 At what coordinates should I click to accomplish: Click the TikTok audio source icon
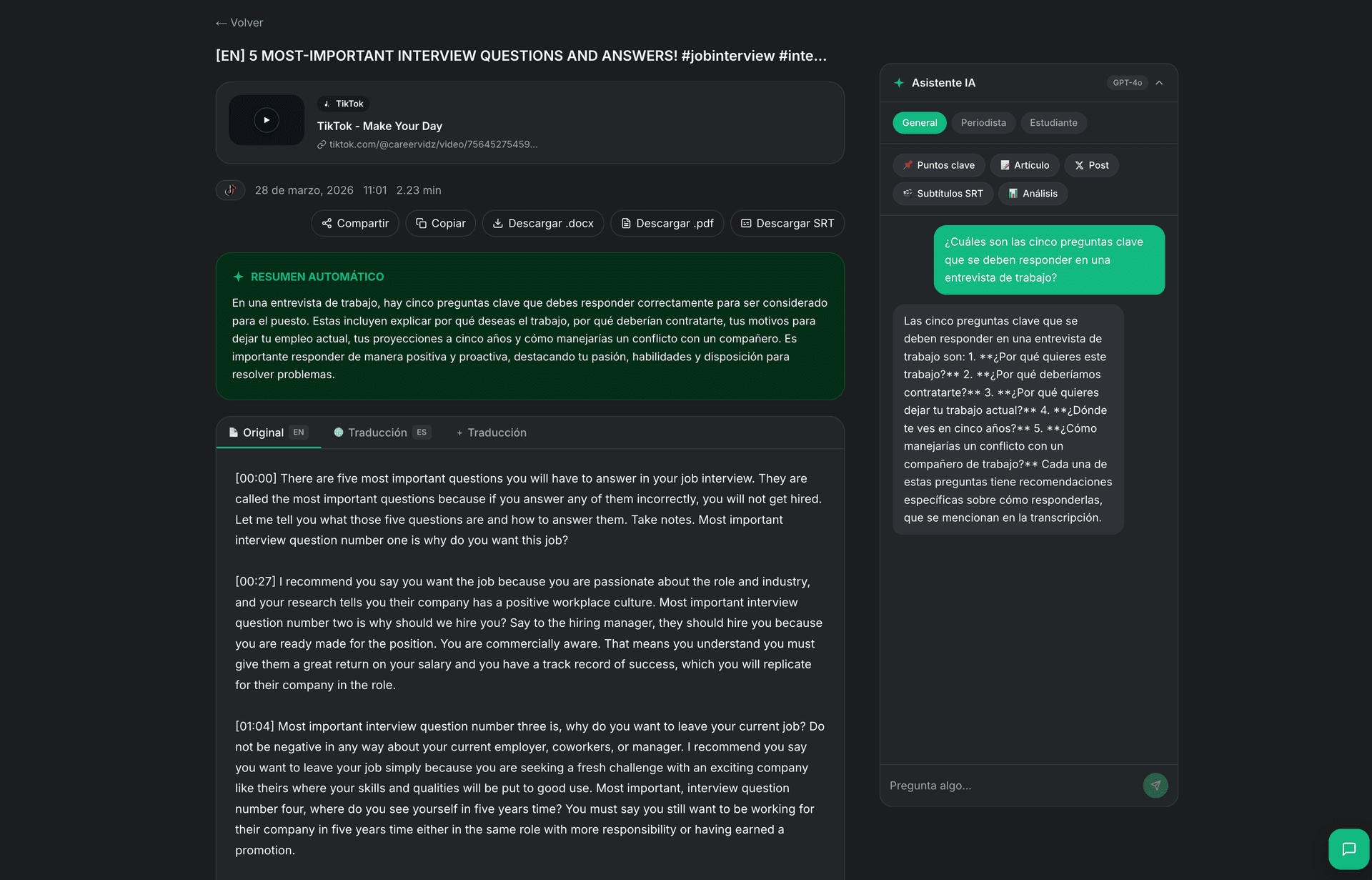coord(230,190)
